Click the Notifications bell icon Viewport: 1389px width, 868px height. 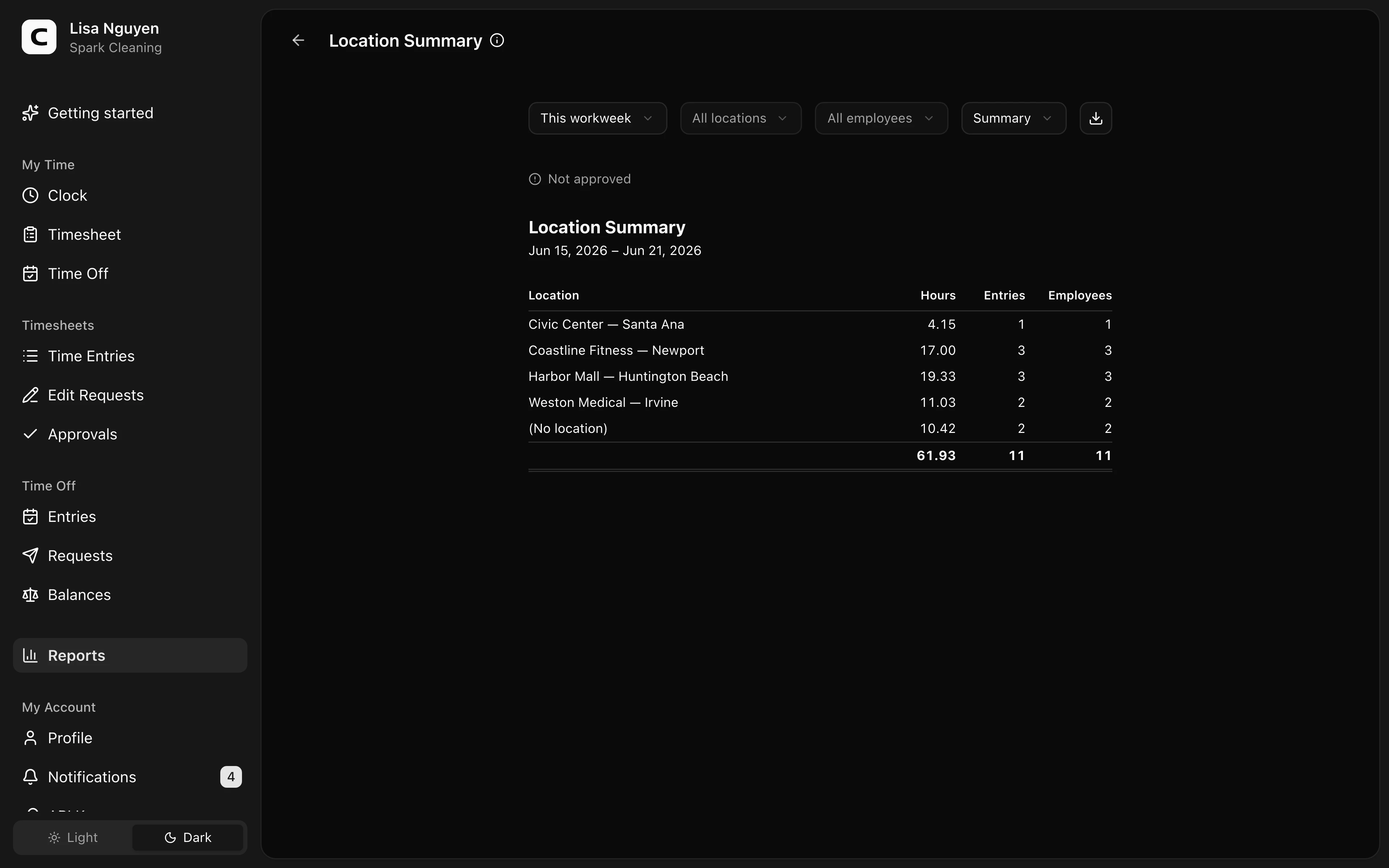pyautogui.click(x=30, y=777)
